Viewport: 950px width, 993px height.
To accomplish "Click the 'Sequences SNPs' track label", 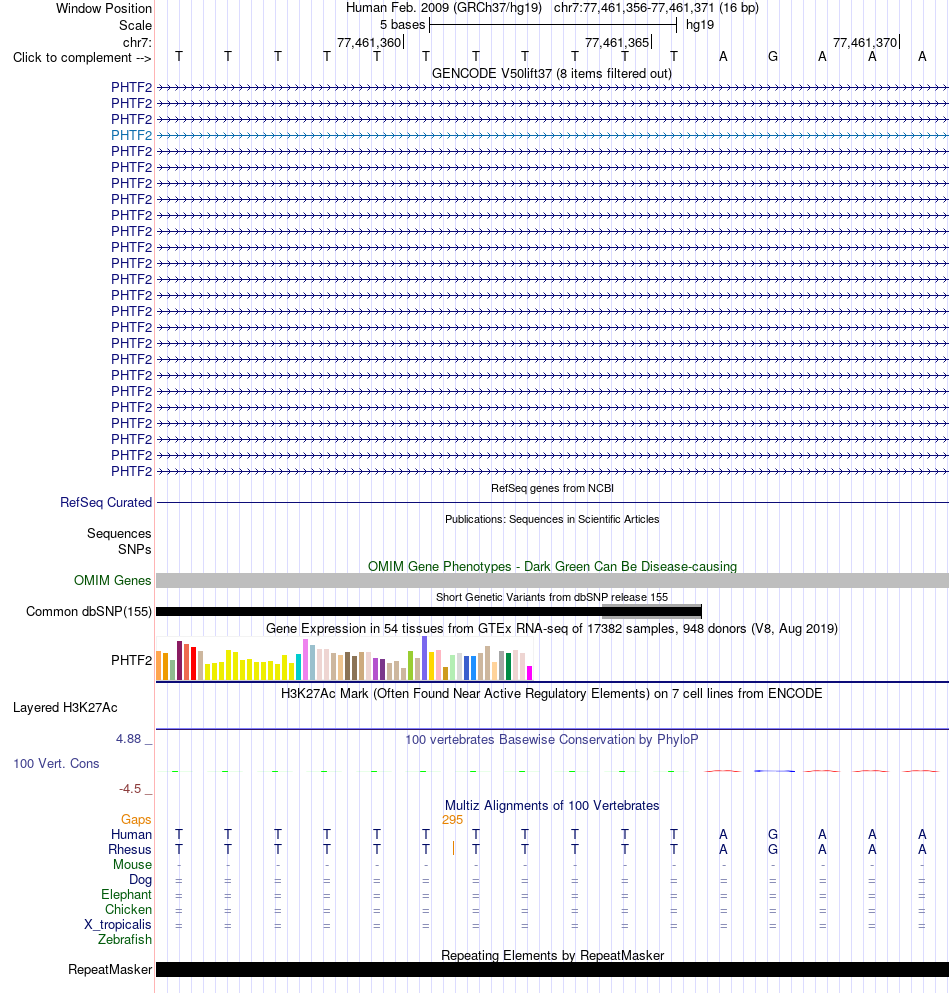I will (119, 541).
